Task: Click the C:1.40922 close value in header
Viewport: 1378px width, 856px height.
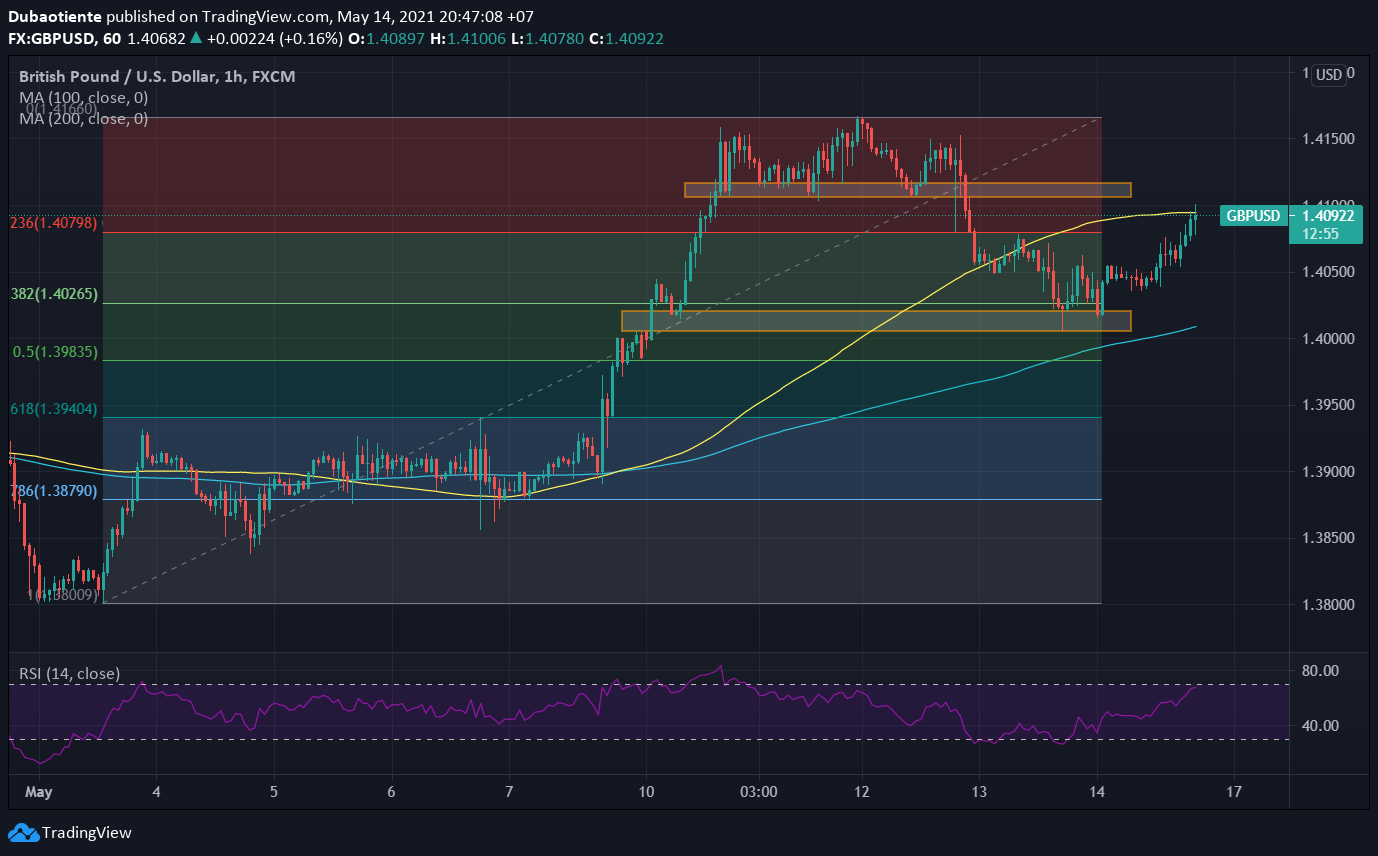Action: pos(628,38)
